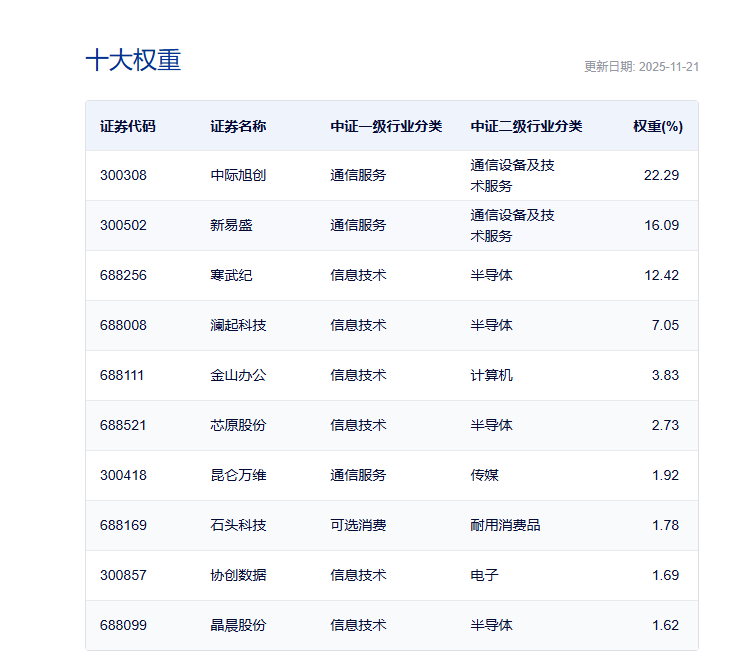Select the 澜起科技 security name

(x=238, y=325)
